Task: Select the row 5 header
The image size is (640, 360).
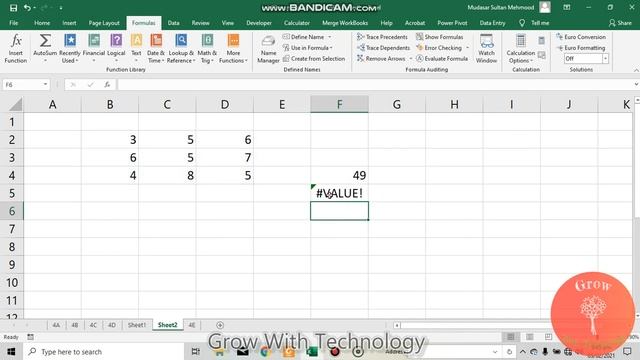Action: click(11, 193)
